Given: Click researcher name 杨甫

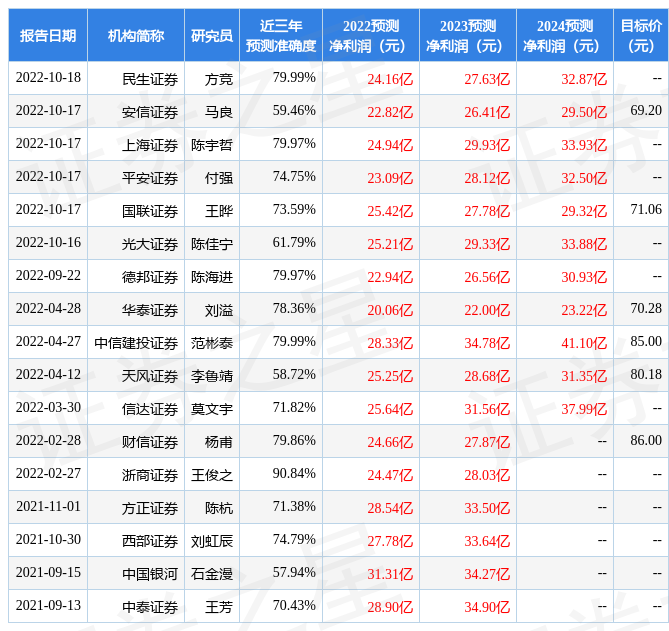Looking at the screenshot, I should (219, 442).
